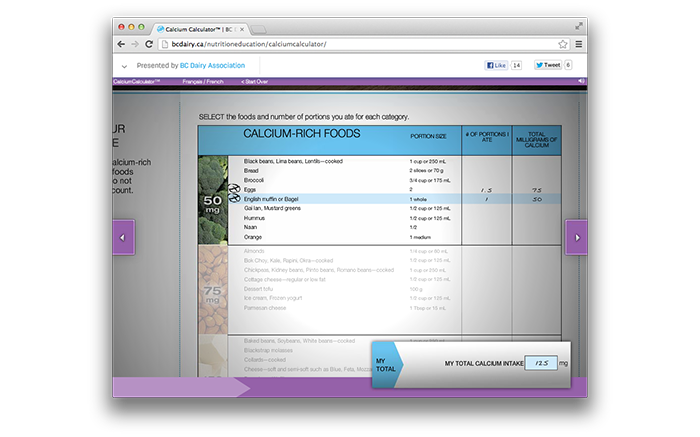Viewport: 700px width, 437px height.
Task: Collapse the Presented by header chevron
Action: click(124, 67)
